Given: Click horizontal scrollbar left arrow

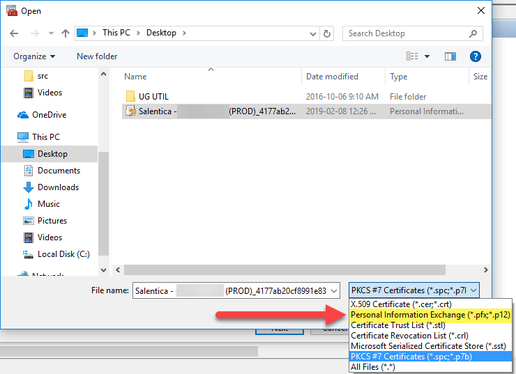Looking at the screenshot, I should click(118, 270).
